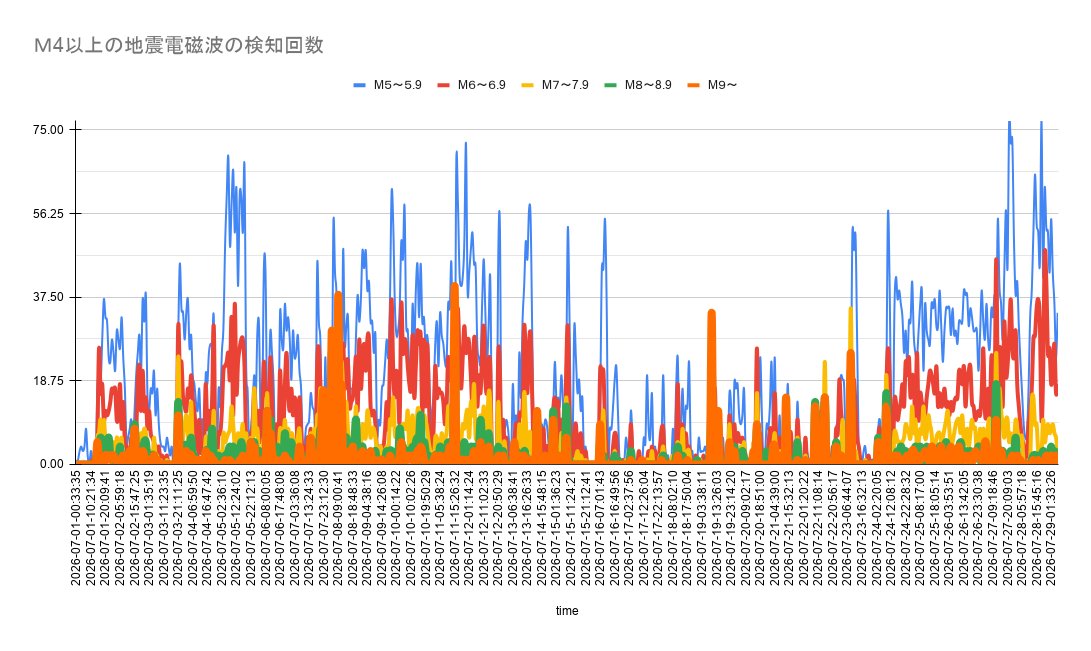1091x651 pixels.
Task: Click x-axis label '2026-07-09-04:38:16'
Action: coord(368,528)
